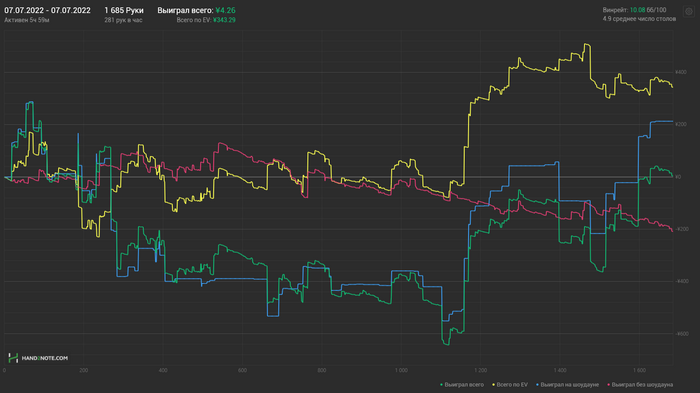
Task: Click the 'Всего по EV: ¥343.29' value
Action: click(x=206, y=20)
